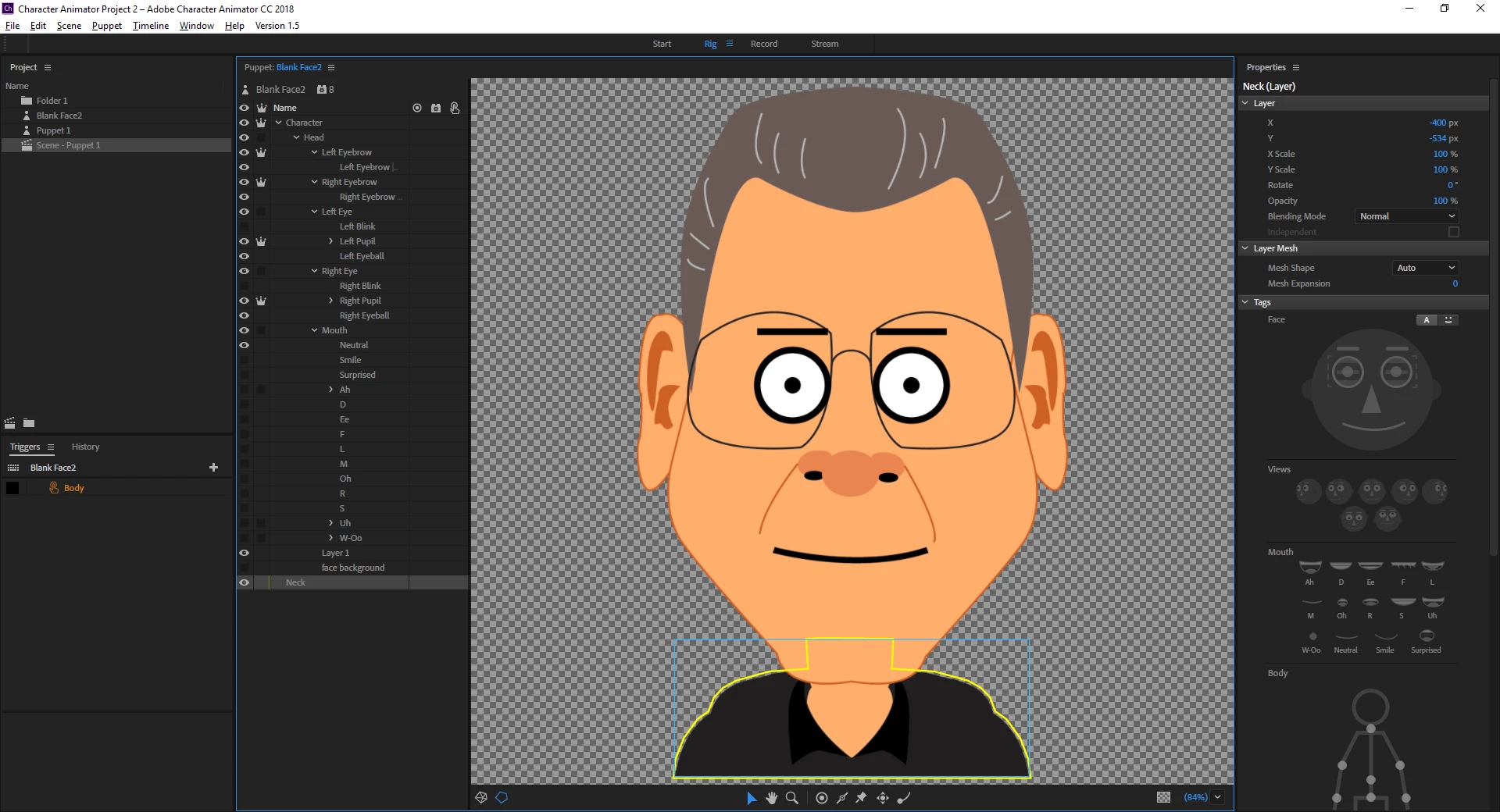Open the Blending Mode dropdown
1500x812 pixels.
click(x=1406, y=216)
